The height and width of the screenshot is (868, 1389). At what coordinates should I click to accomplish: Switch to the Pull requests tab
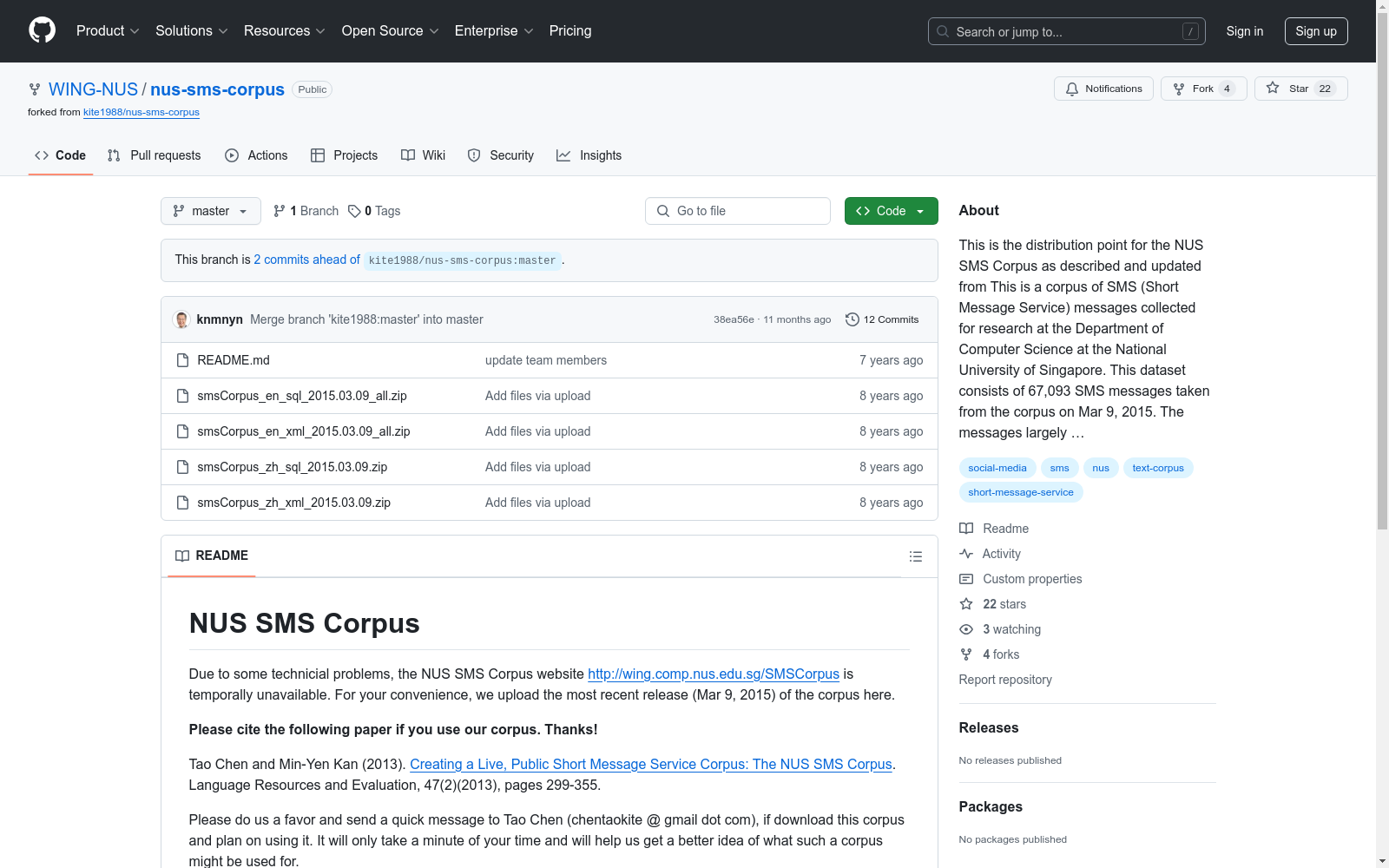click(155, 155)
